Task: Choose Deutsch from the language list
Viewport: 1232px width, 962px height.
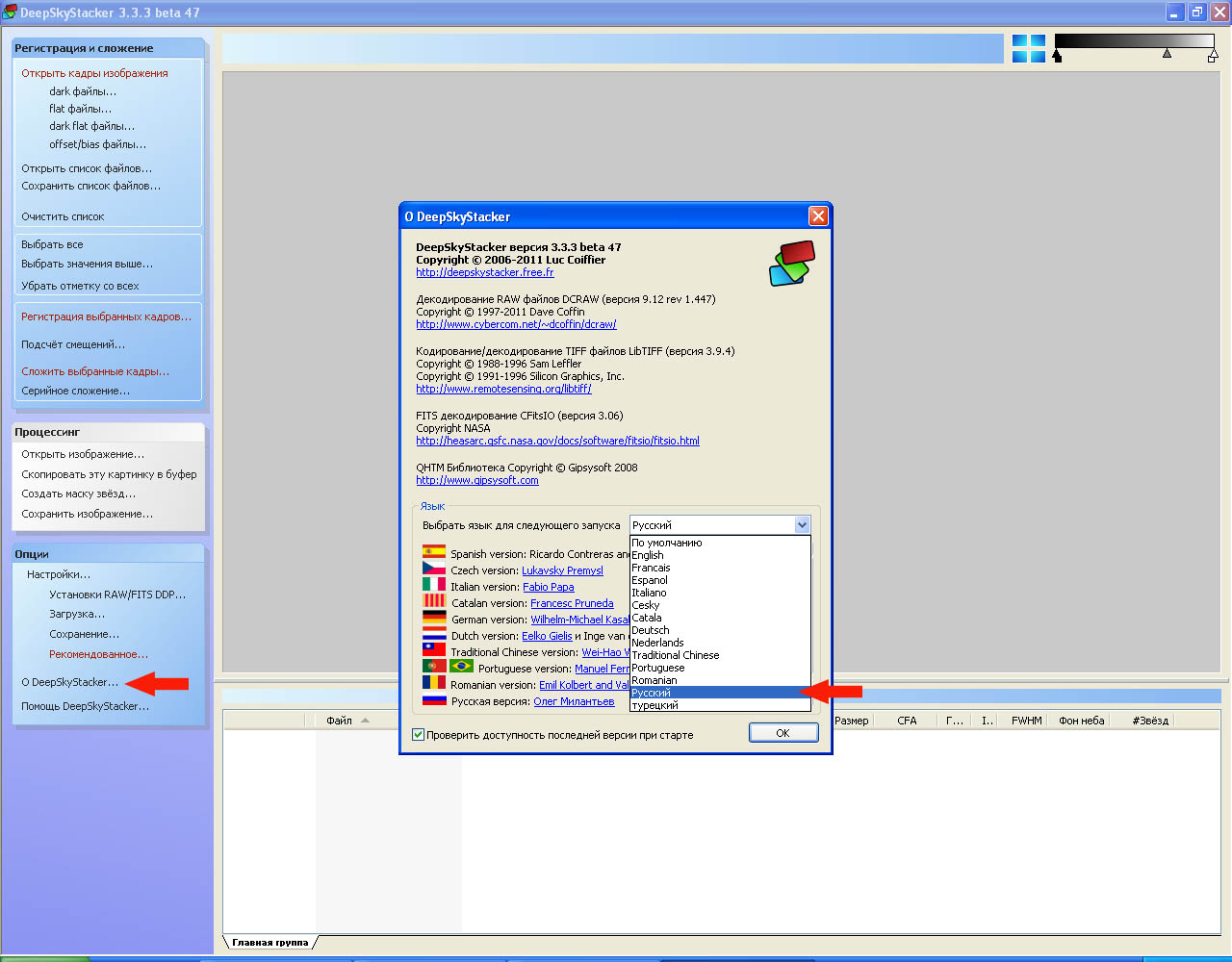Action: (651, 631)
